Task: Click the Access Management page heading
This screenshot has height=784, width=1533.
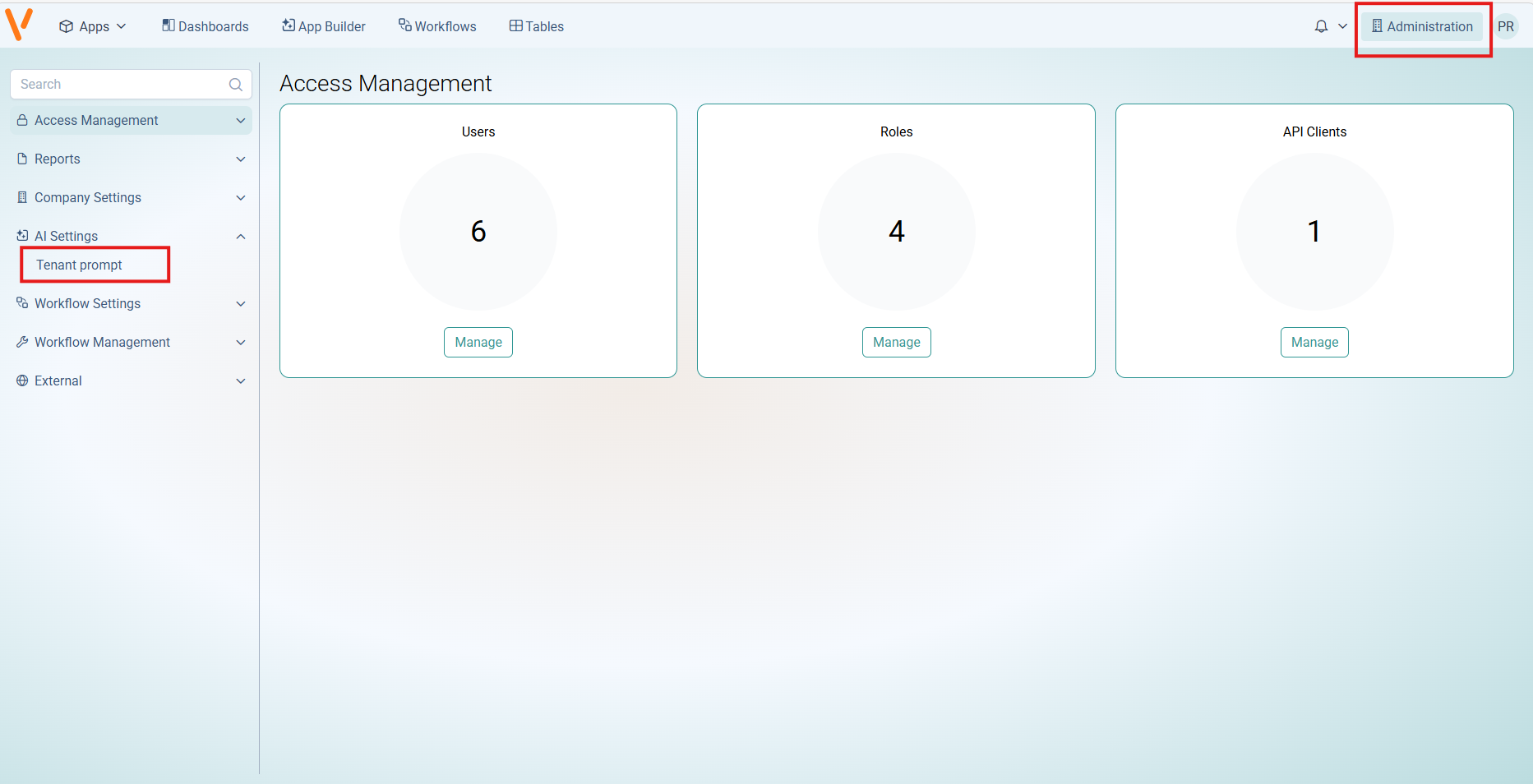Action: point(386,84)
